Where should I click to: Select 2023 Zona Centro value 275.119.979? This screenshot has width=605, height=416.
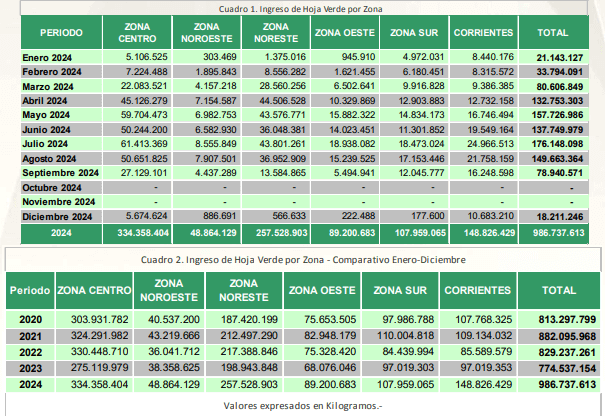95,370
